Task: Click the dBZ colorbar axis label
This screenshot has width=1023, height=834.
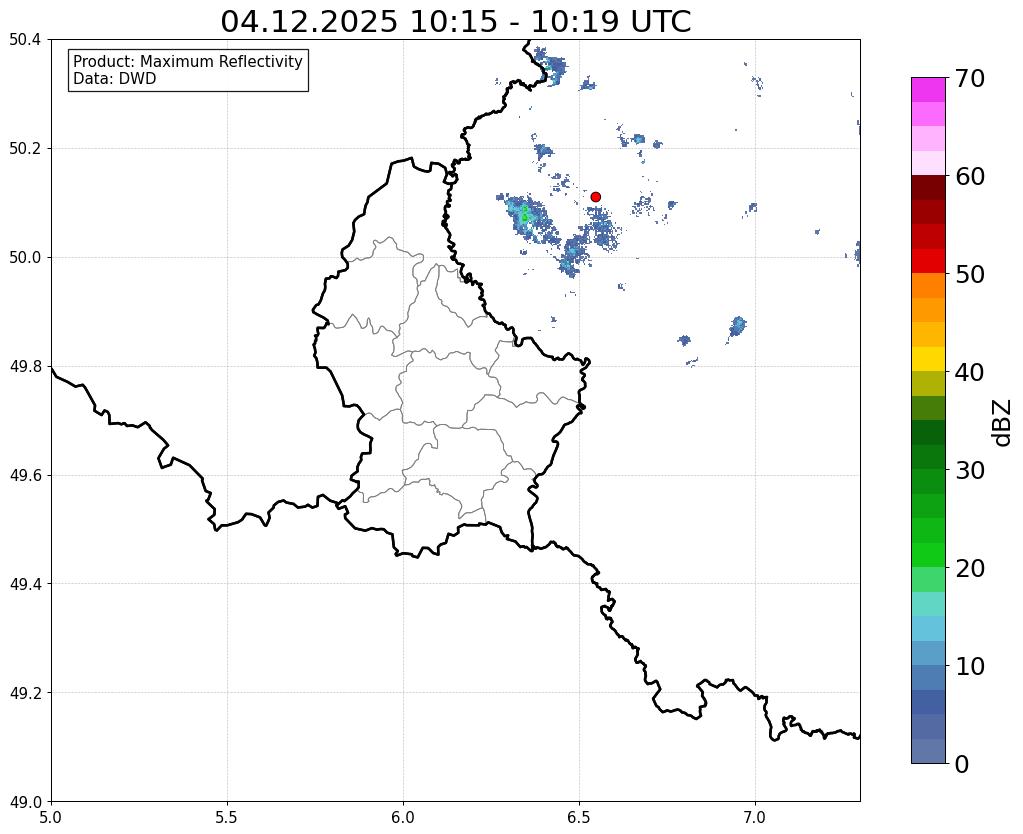Action: 1003,423
